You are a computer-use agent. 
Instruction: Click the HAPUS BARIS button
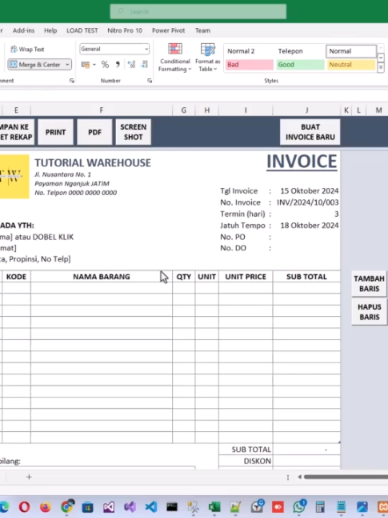point(369,312)
